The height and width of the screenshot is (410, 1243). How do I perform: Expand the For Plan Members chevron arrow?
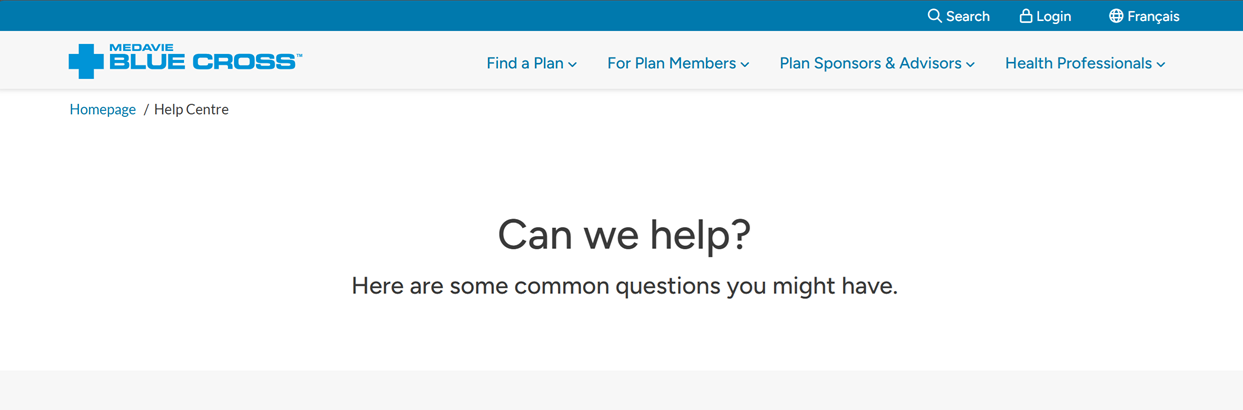tap(745, 65)
